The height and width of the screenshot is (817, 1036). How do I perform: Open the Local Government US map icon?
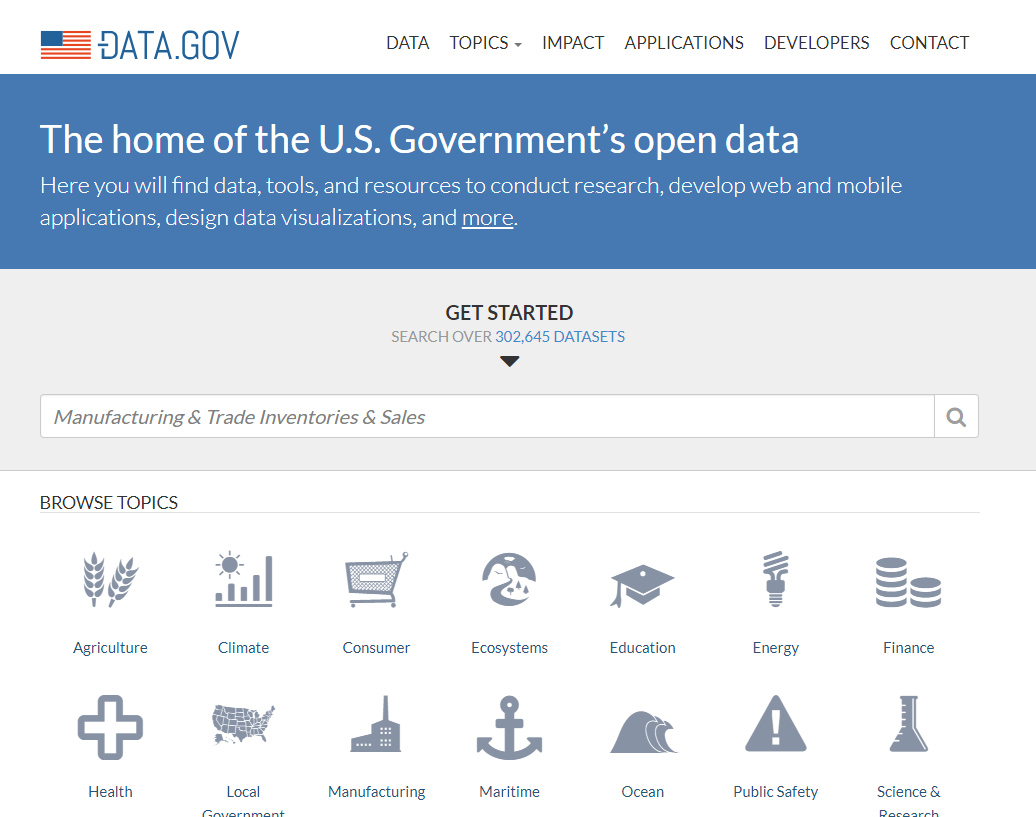(x=244, y=724)
